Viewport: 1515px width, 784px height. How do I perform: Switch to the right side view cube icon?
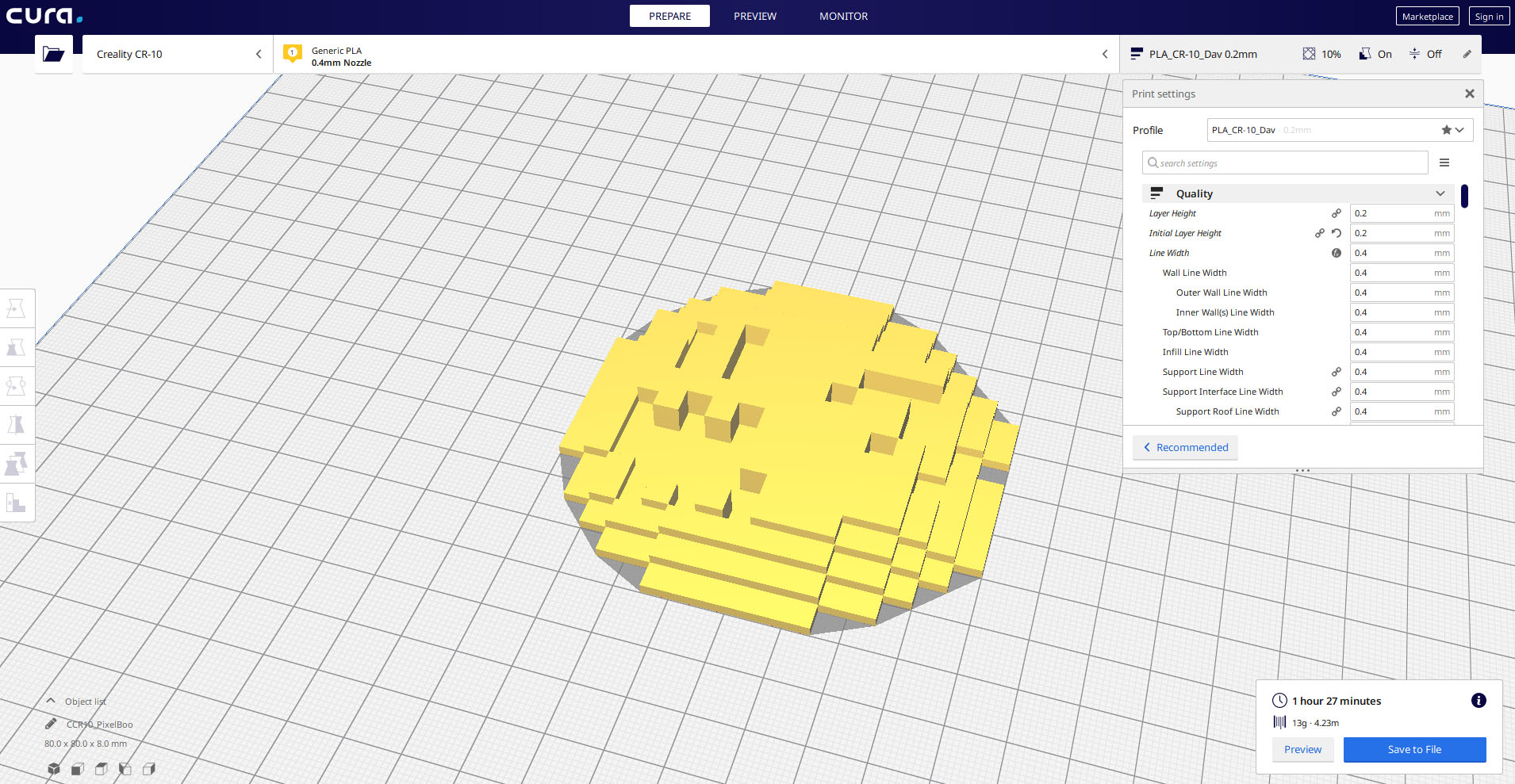coord(149,769)
